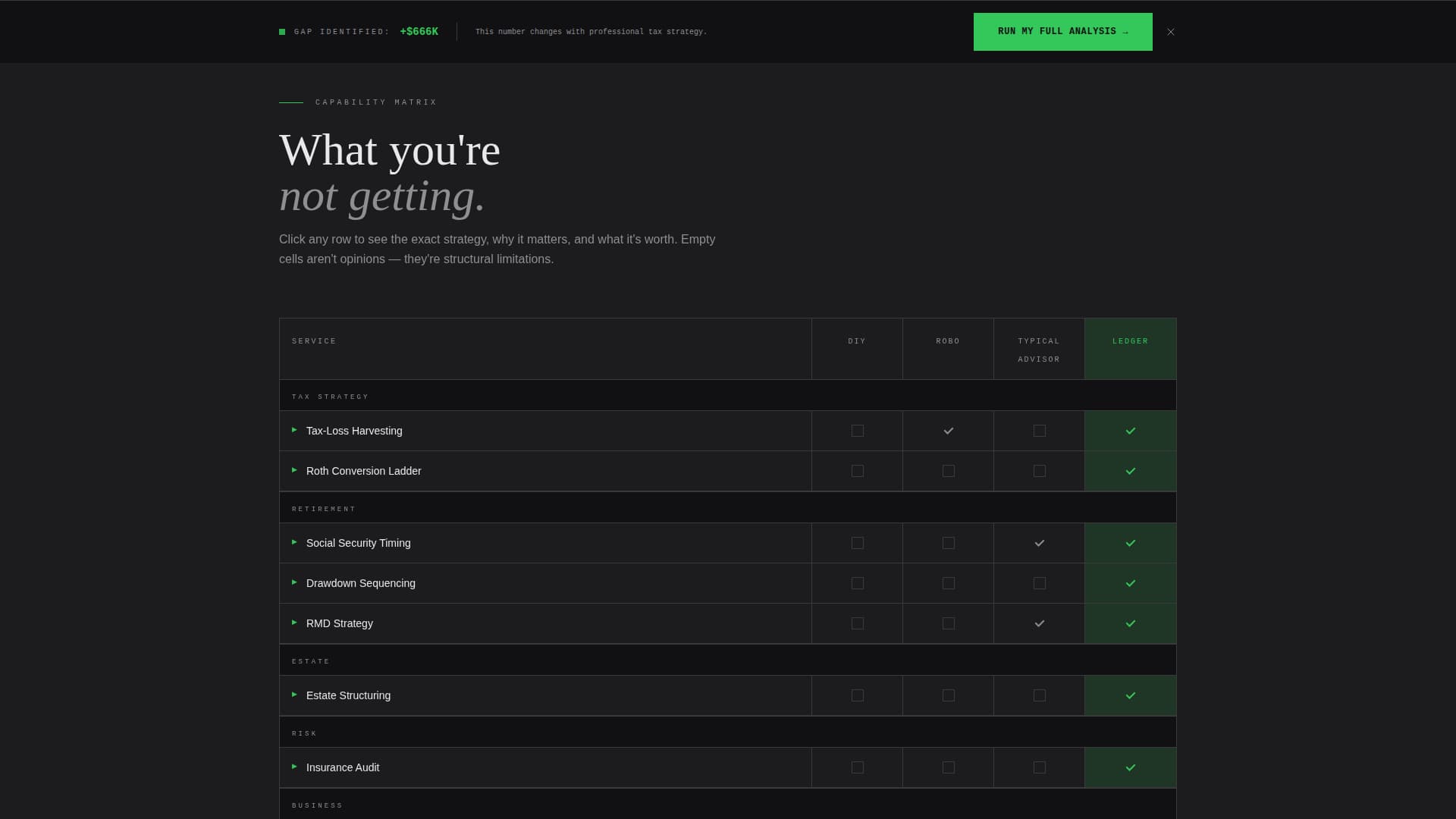Screen dimensions: 1456x819
Task: Click the Robo empty box for Drawdown Sequencing
Action: click(x=948, y=583)
